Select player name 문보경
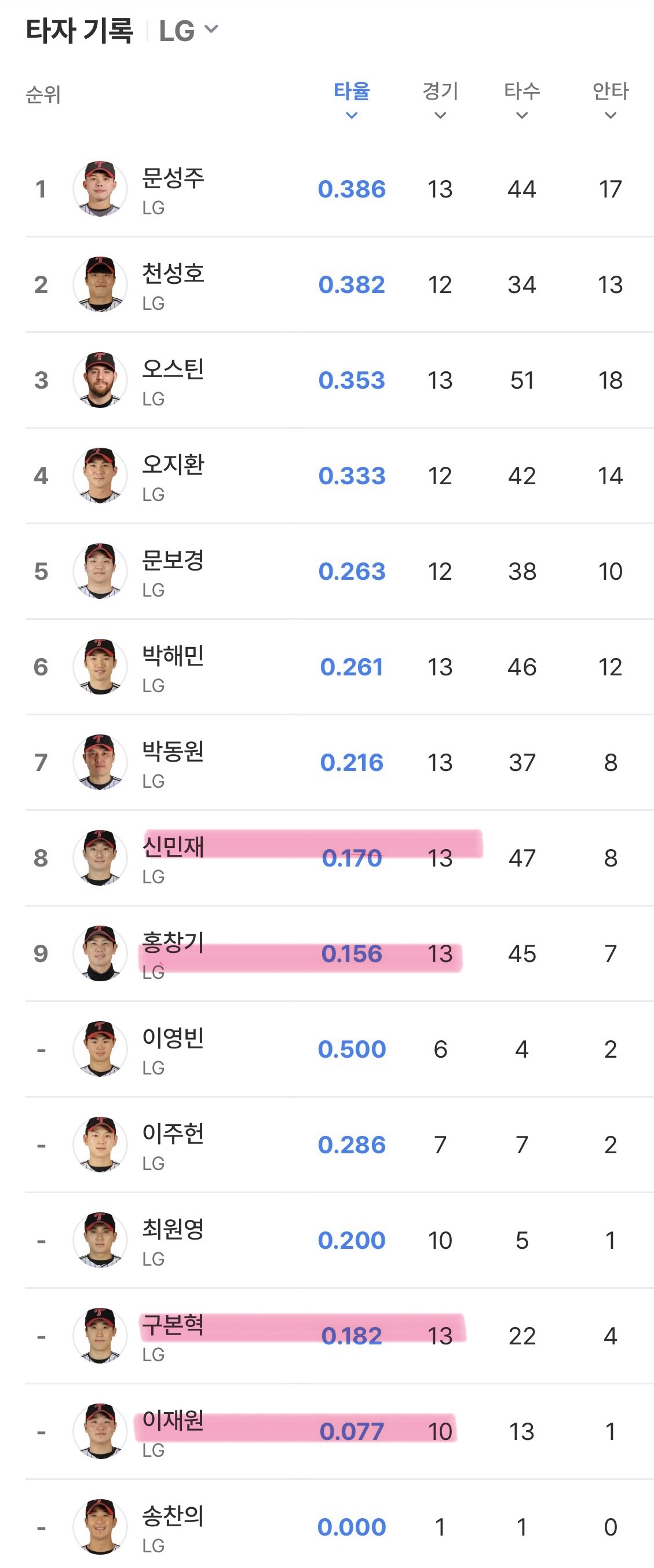This screenshot has height=1568, width=654. [x=173, y=560]
